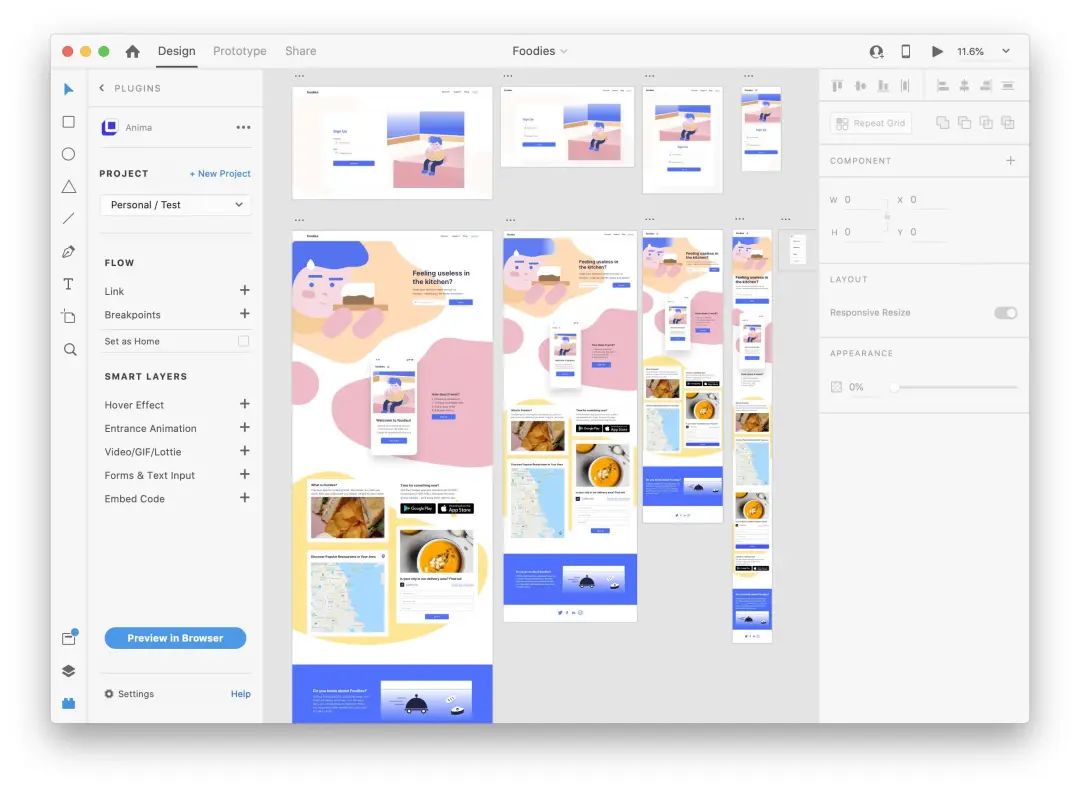Click the + New Project link
Viewport: 1080px width, 790px height.
click(x=220, y=174)
